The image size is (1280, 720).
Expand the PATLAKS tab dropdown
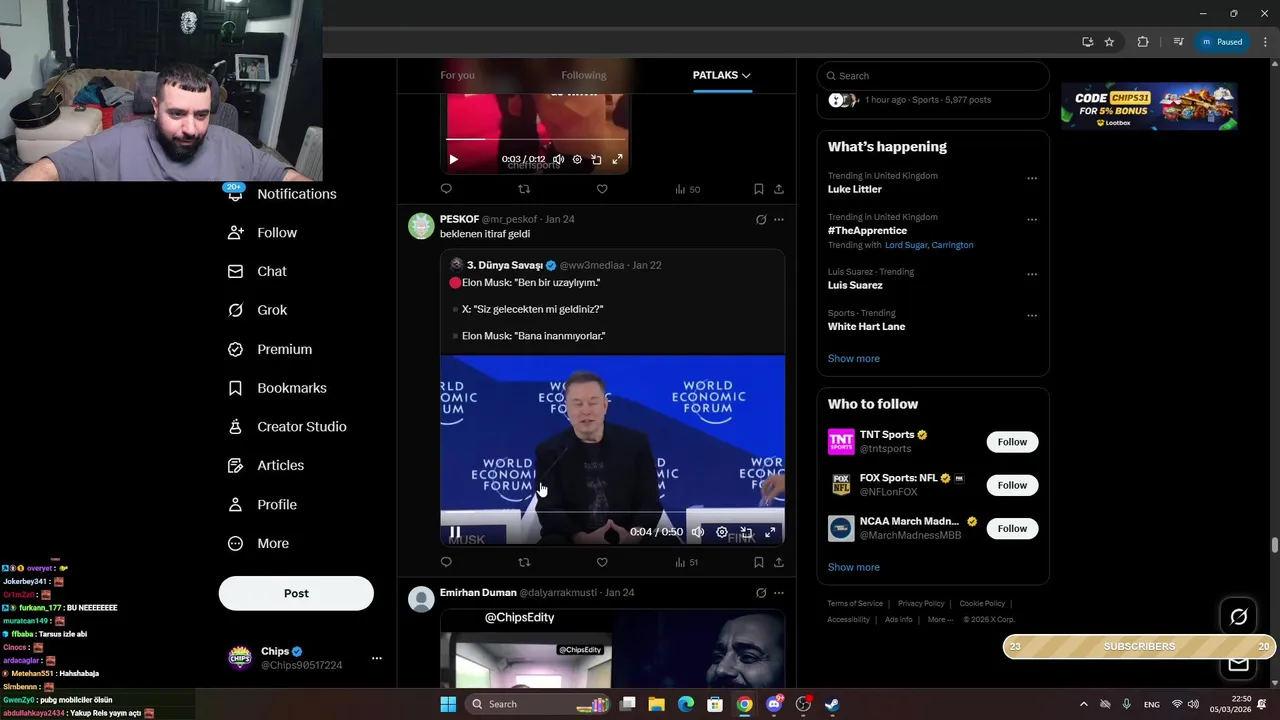(x=745, y=75)
